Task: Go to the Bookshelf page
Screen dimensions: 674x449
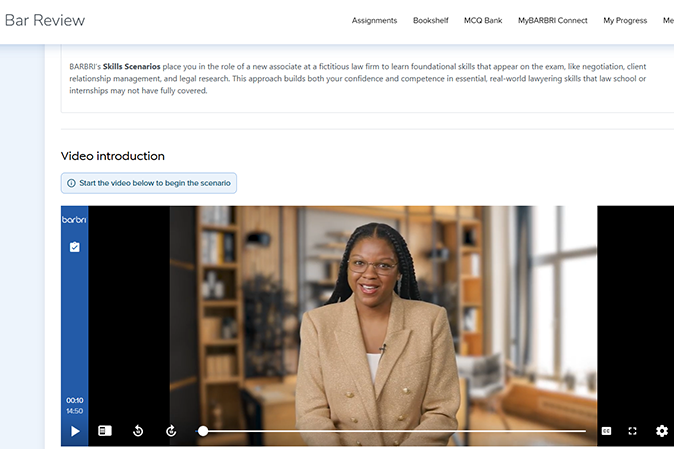Action: 430,20
